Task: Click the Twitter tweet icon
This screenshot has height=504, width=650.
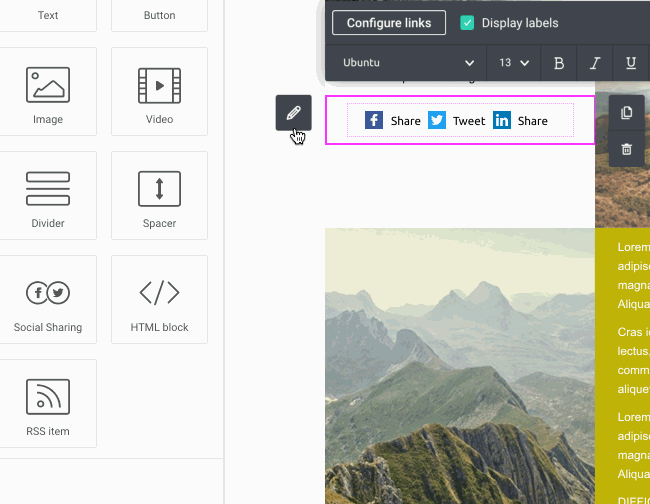Action: coord(437,120)
